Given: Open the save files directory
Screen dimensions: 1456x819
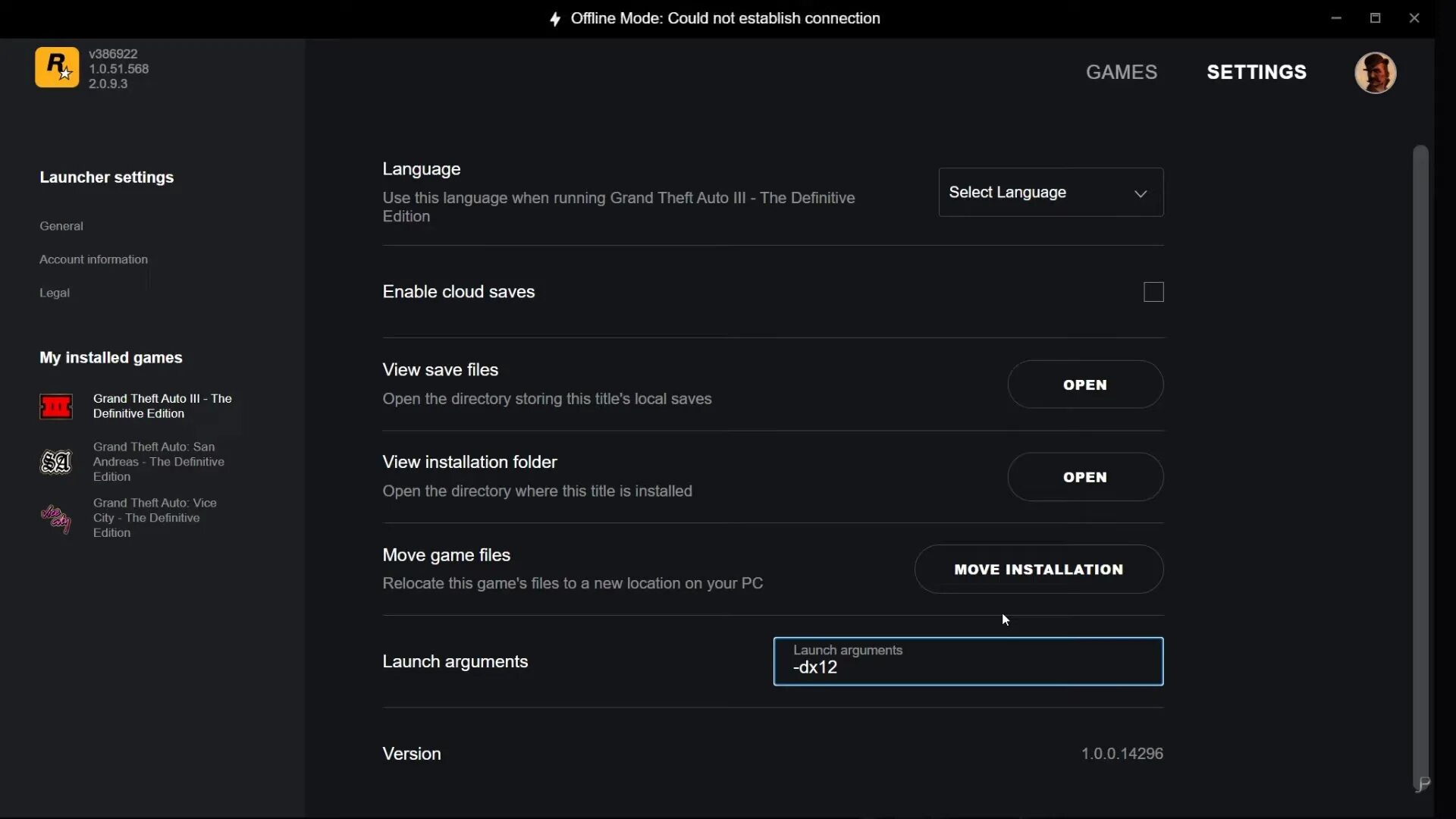Looking at the screenshot, I should click(x=1084, y=385).
